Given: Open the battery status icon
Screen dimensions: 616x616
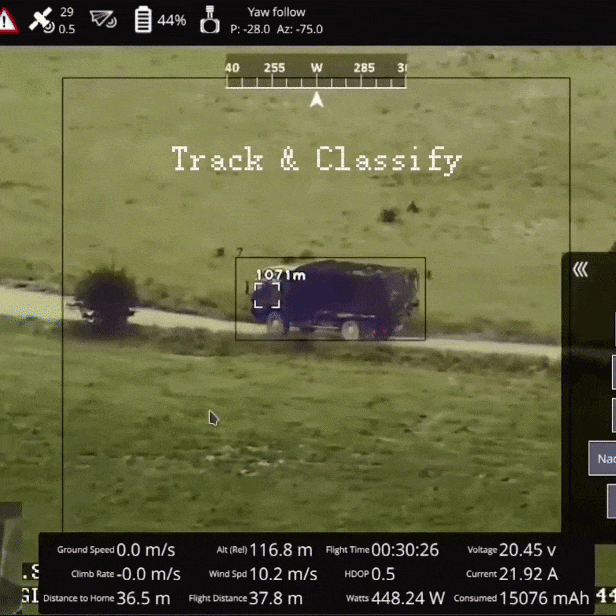Looking at the screenshot, I should [x=143, y=19].
